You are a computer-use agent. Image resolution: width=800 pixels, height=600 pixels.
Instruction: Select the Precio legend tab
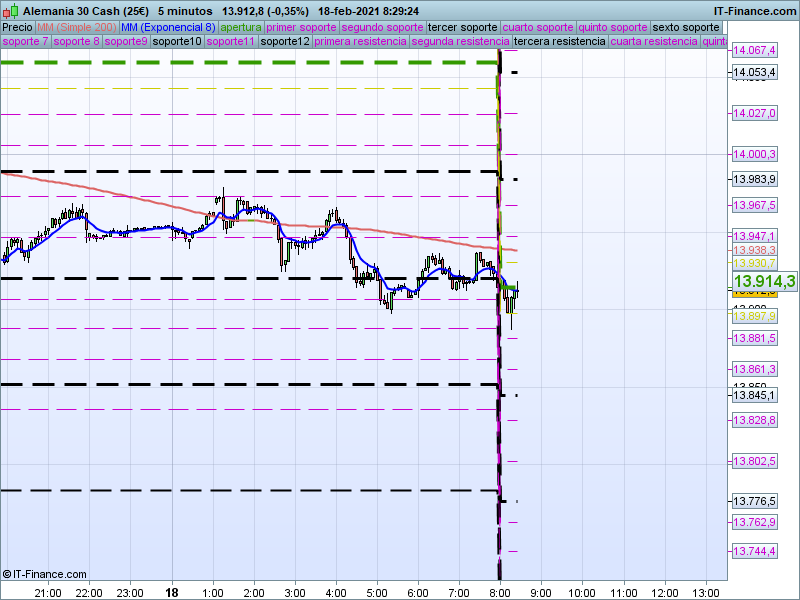point(17,27)
